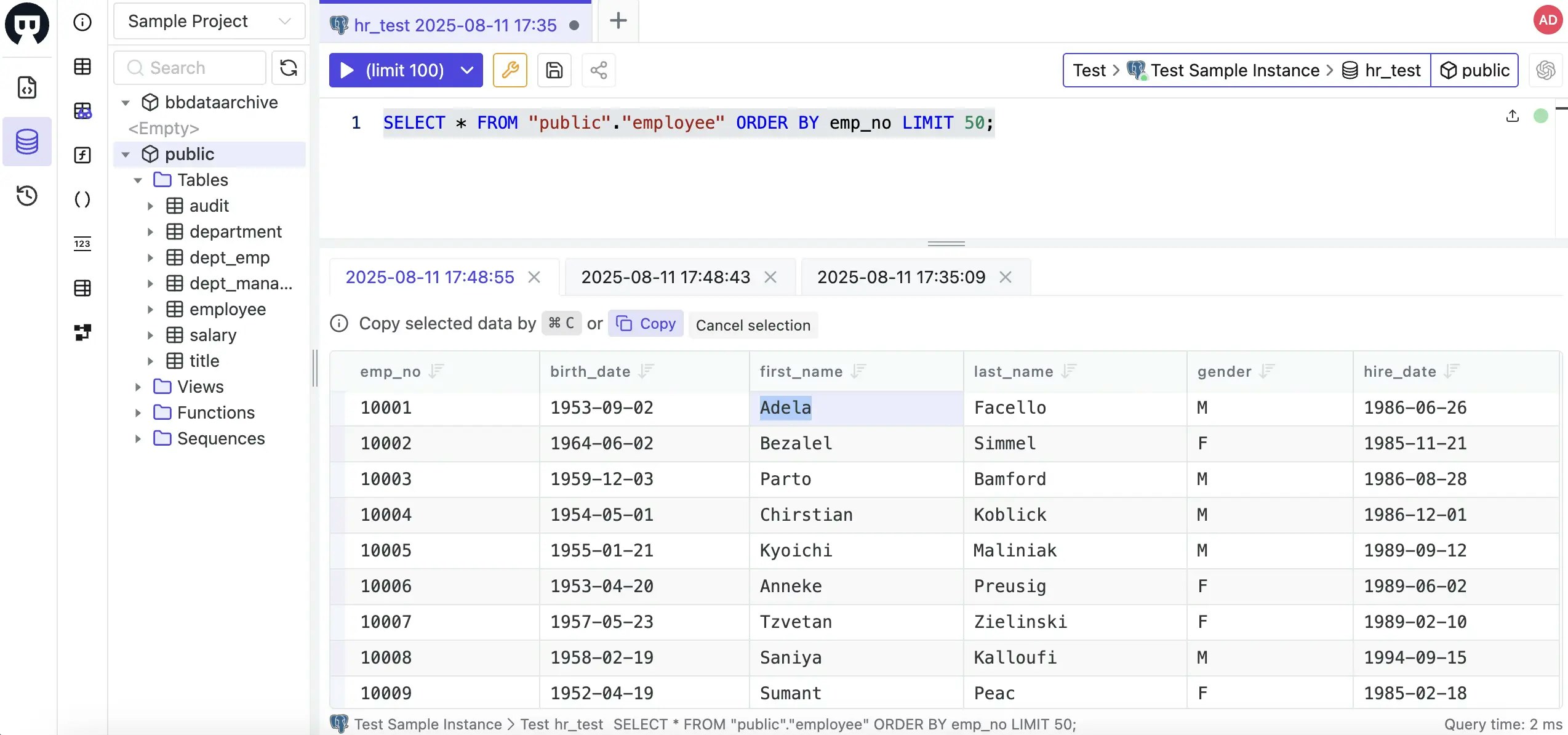This screenshot has width=1568, height=735.
Task: Select the hr_test worksheet tab
Action: coord(454,25)
